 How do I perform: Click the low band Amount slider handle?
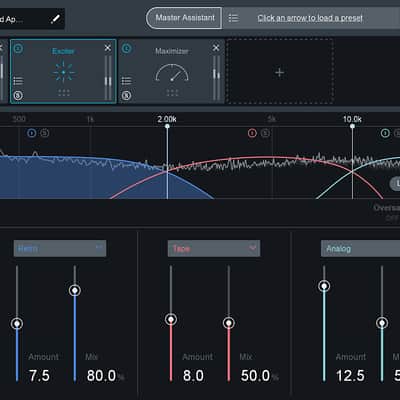(x=17, y=323)
